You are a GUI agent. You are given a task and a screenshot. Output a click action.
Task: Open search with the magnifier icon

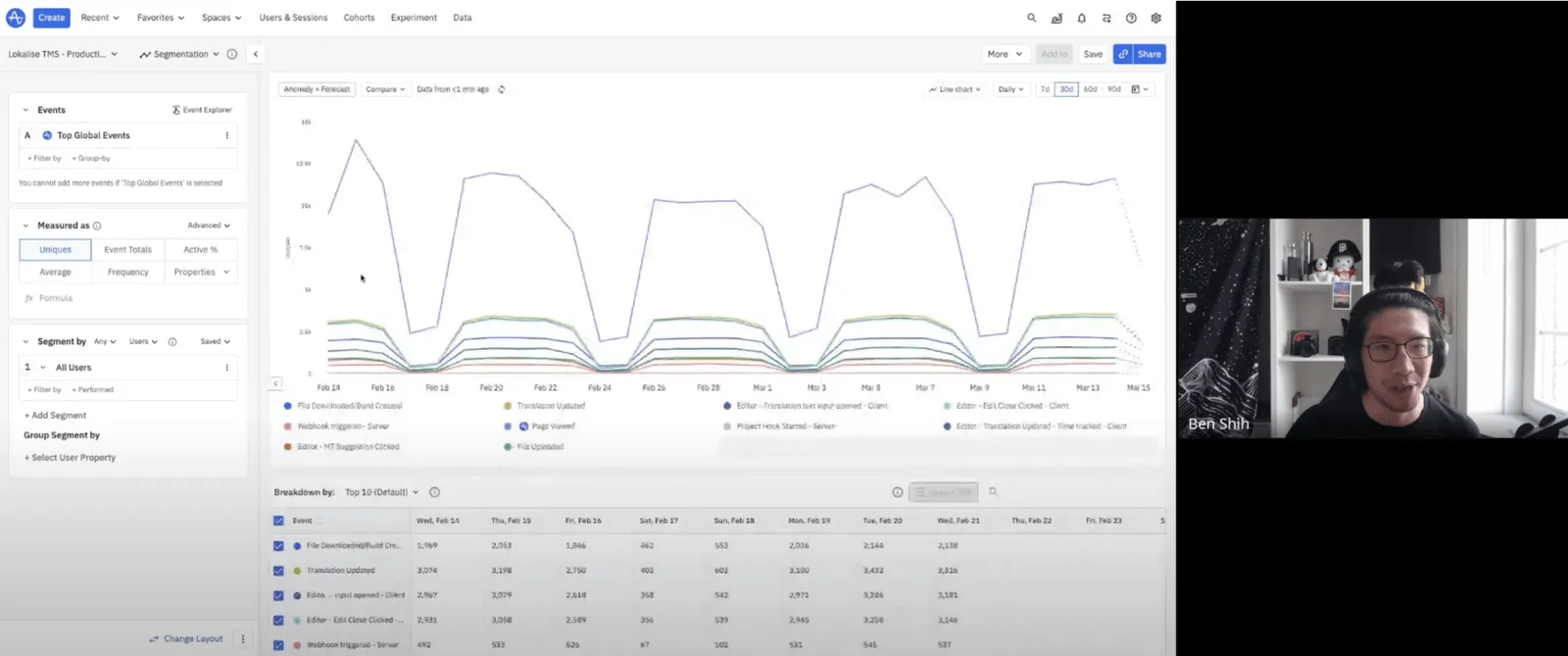point(1031,18)
